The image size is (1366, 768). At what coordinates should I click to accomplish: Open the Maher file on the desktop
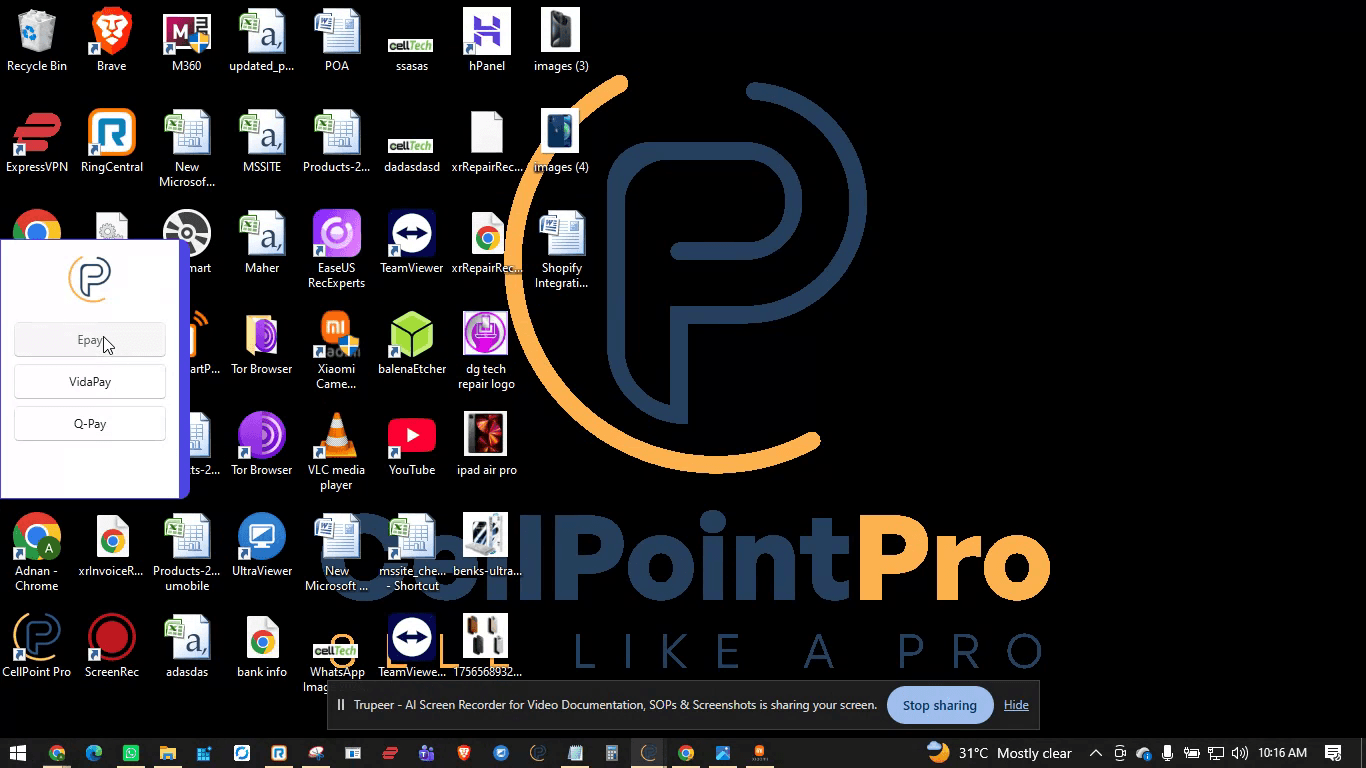tap(262, 243)
